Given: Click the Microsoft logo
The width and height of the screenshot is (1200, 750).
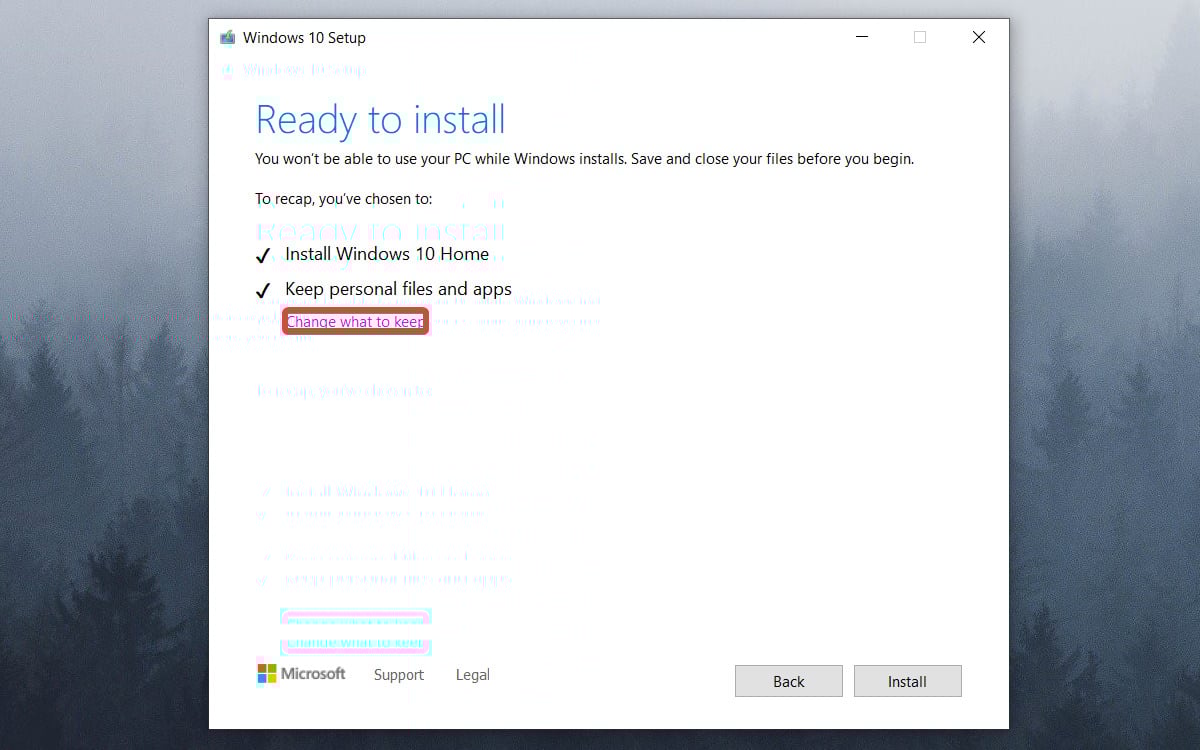Looking at the screenshot, I should coord(301,674).
